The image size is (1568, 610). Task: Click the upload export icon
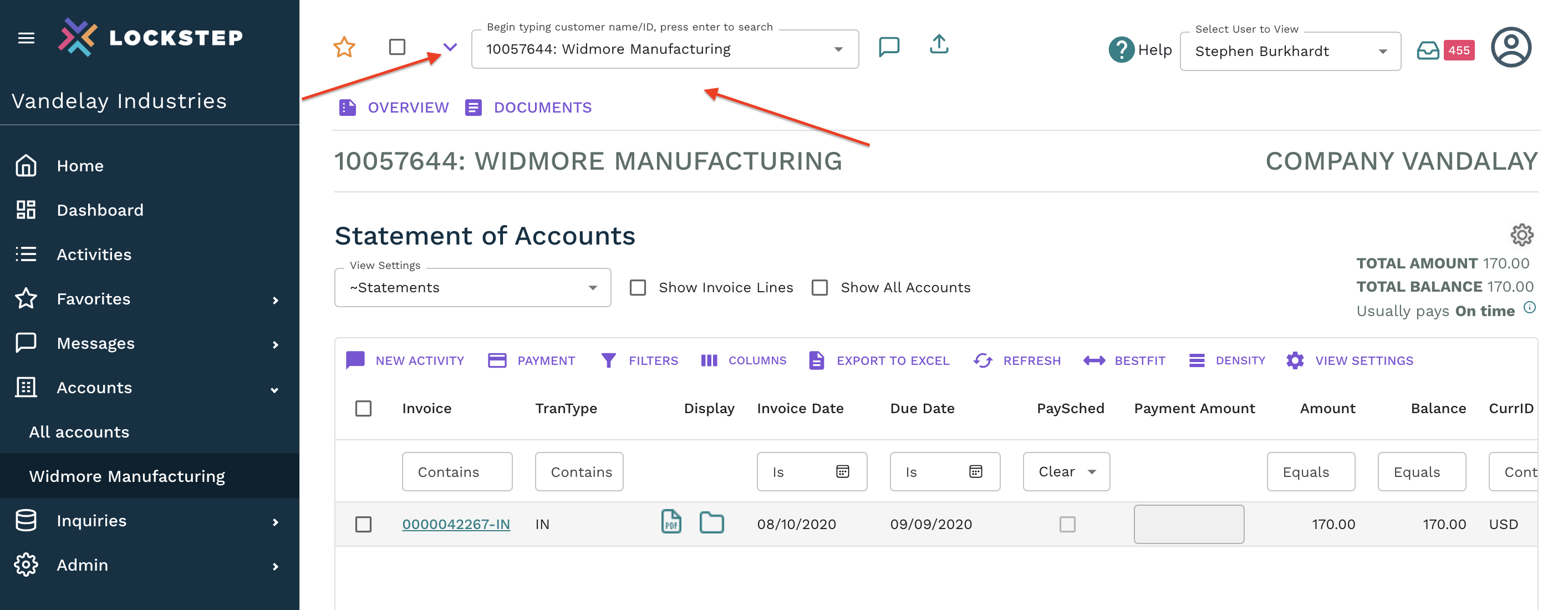pos(939,45)
